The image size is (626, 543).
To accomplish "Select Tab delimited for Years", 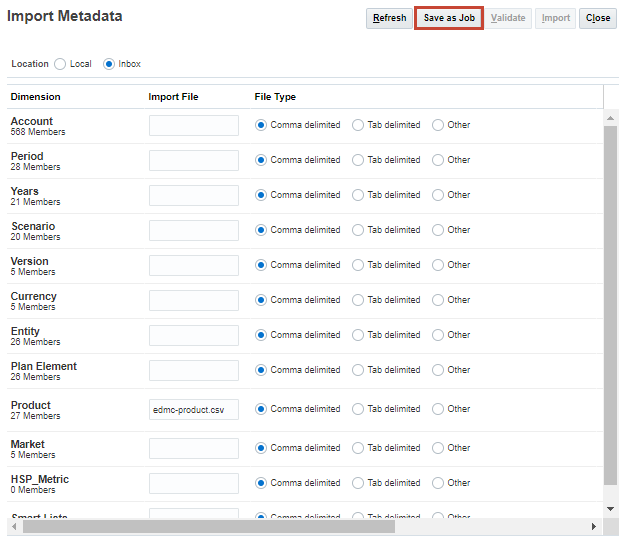I will coord(358,195).
